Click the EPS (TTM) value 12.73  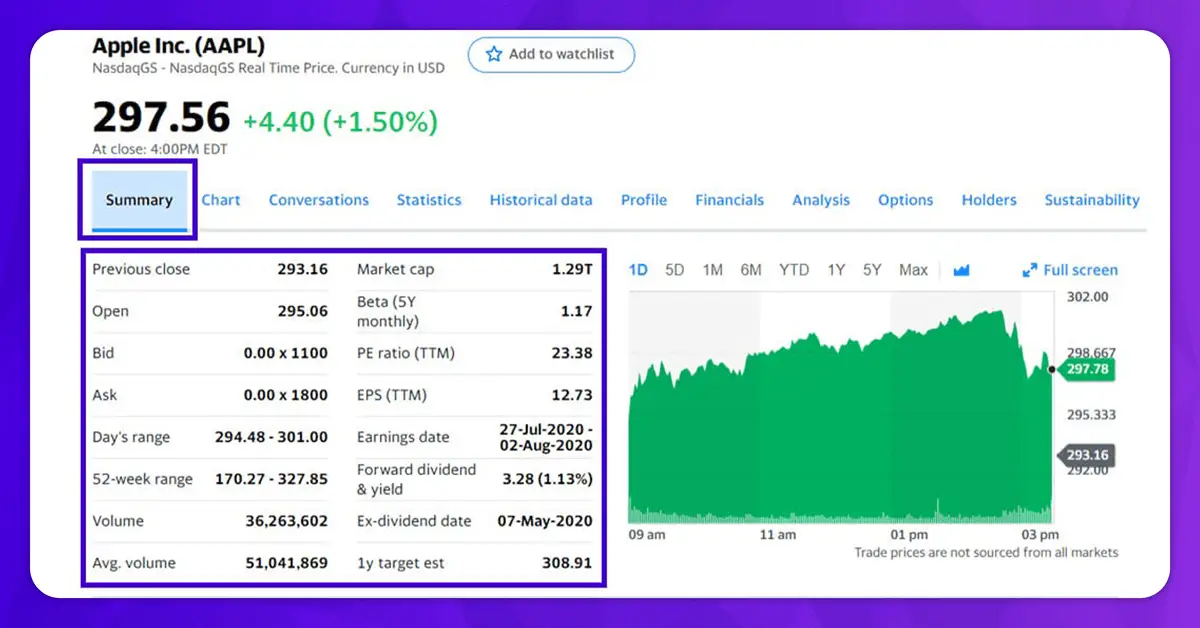tap(572, 395)
